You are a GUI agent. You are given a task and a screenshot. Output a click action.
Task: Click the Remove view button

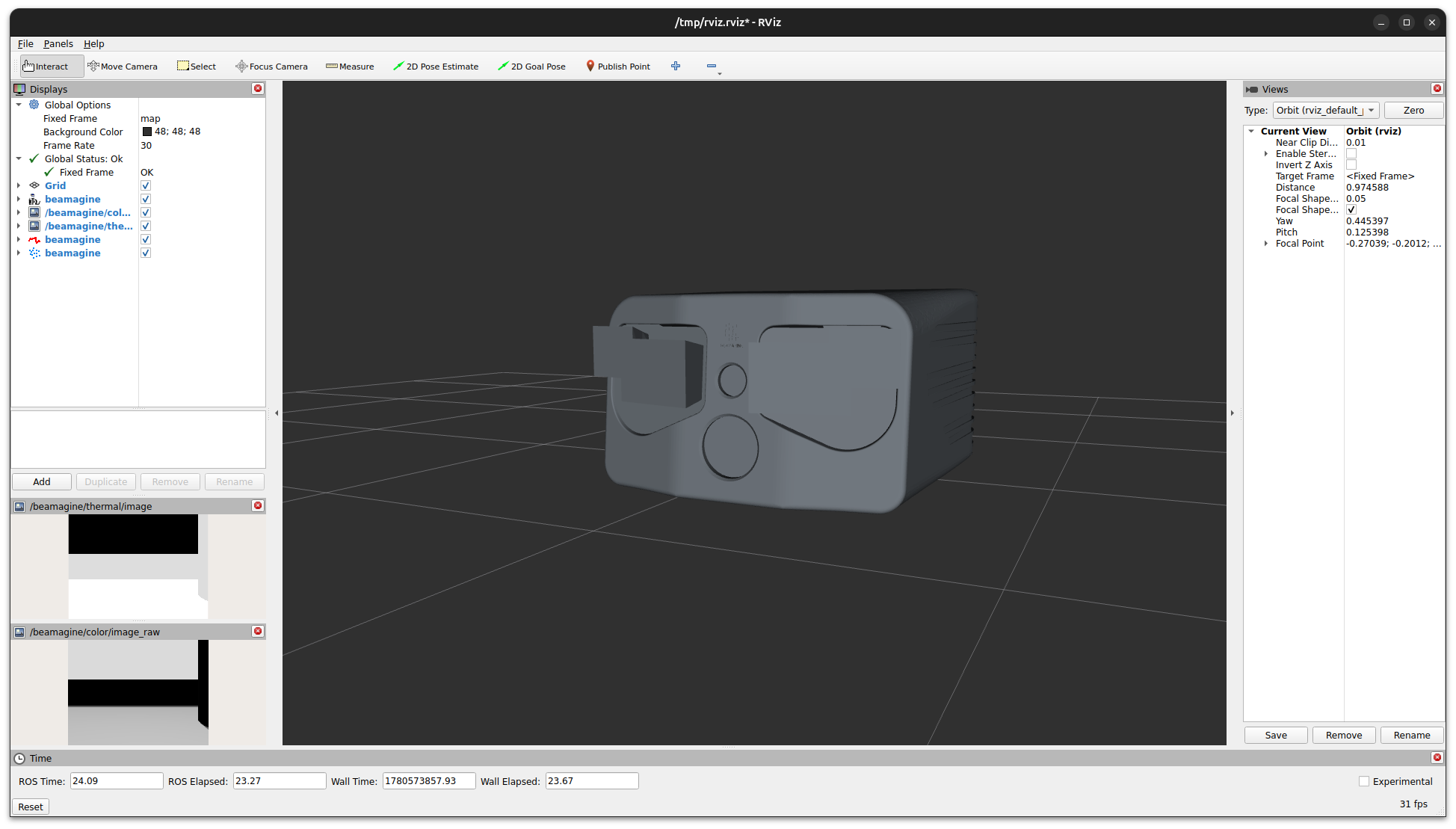(x=1344, y=735)
